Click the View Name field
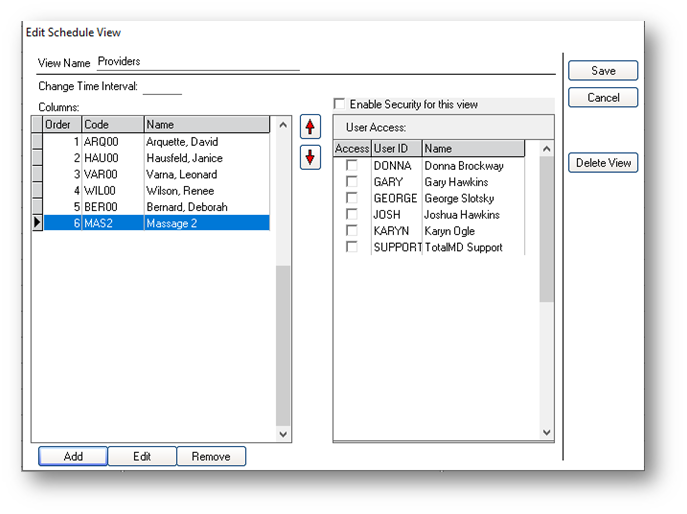Image resolution: width=687 pixels, height=514 pixels. point(198,62)
